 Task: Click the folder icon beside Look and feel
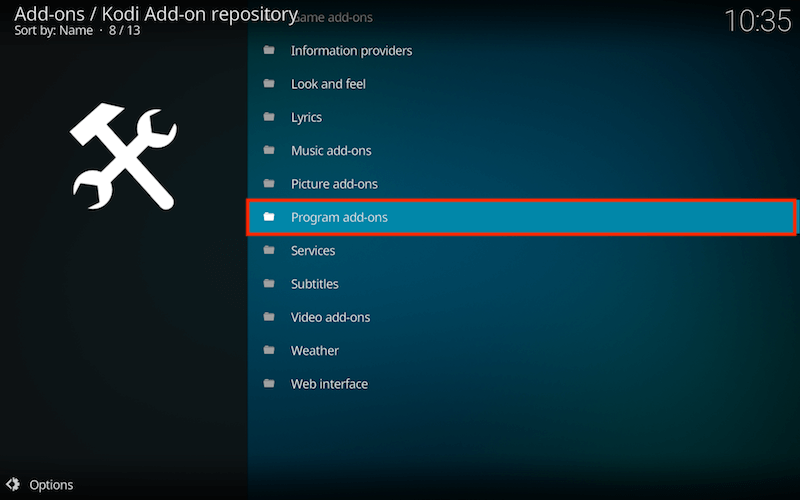coord(269,83)
